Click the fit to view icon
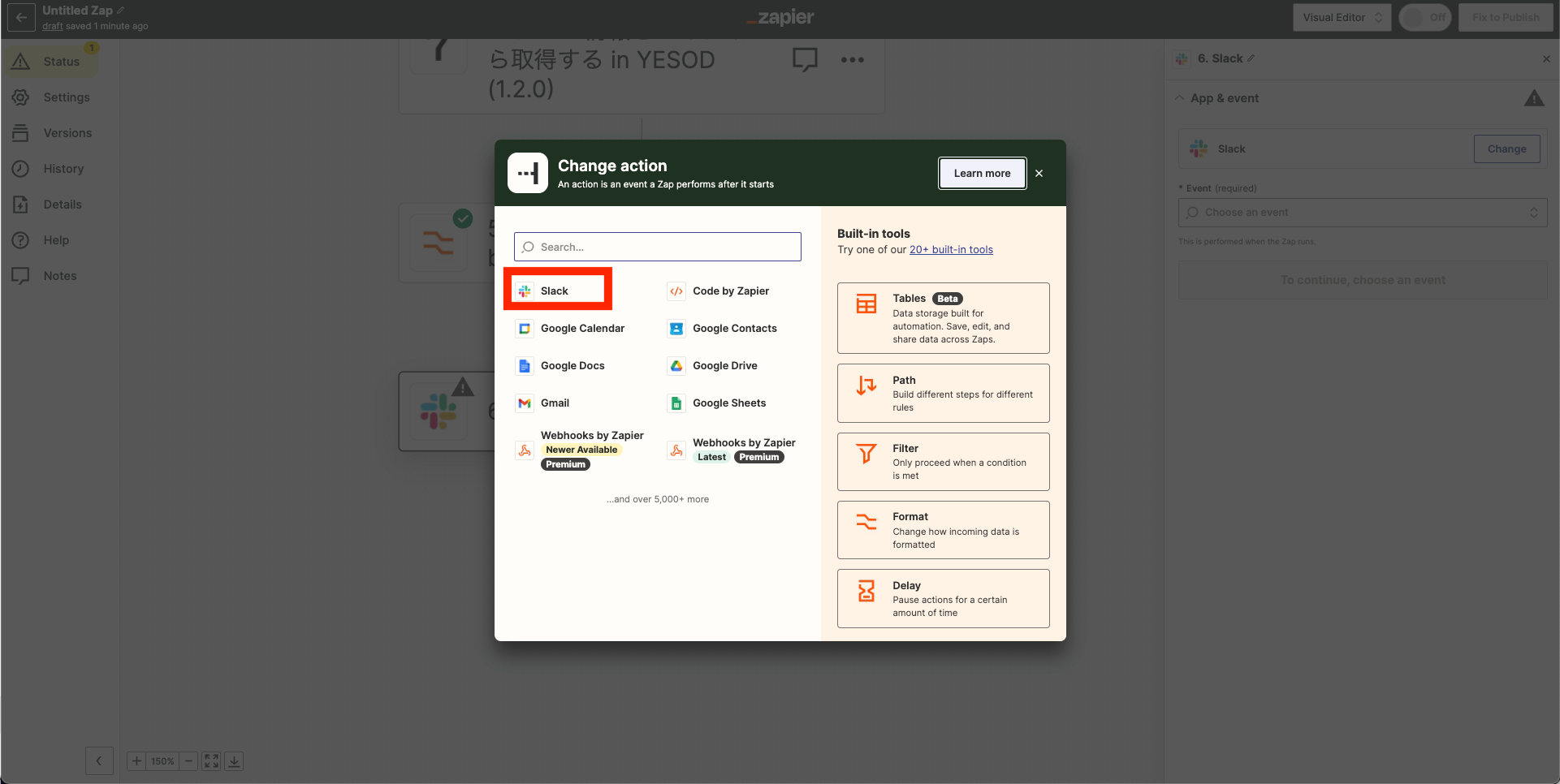 (211, 760)
